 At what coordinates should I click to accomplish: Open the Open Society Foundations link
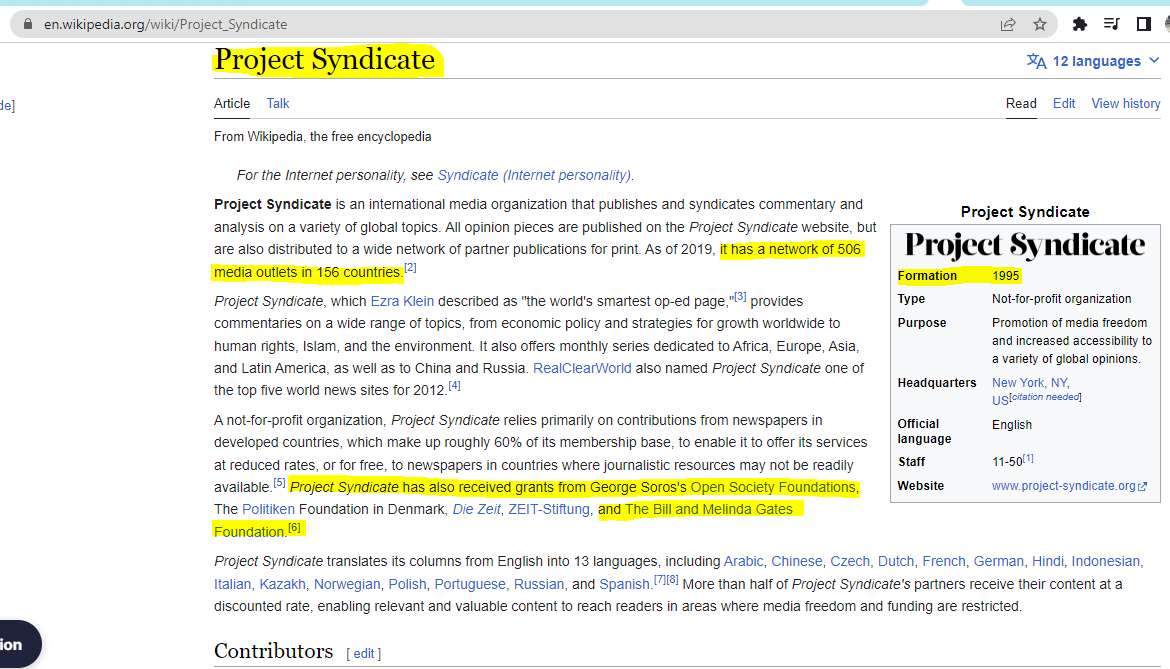pyautogui.click(x=773, y=487)
